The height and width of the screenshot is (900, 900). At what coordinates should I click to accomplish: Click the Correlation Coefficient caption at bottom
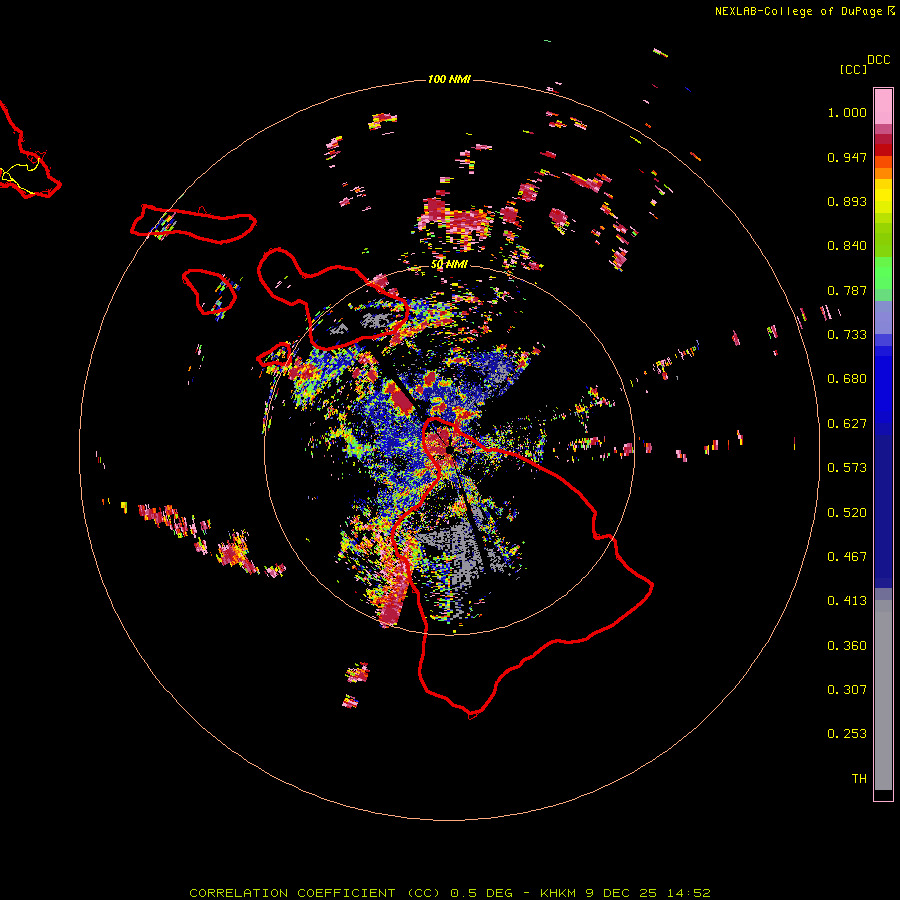(x=449, y=893)
